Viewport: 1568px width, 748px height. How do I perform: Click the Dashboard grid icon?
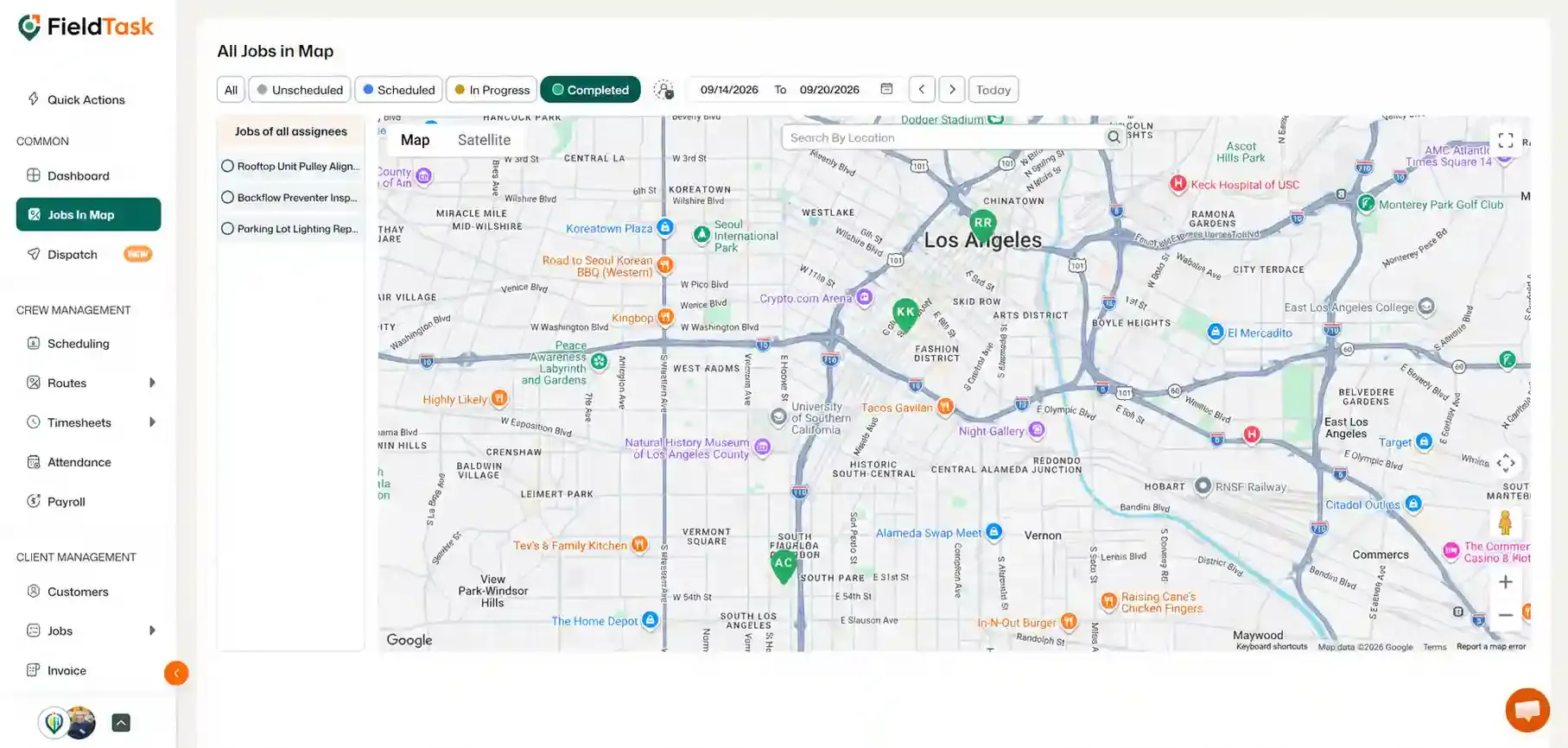click(x=34, y=175)
